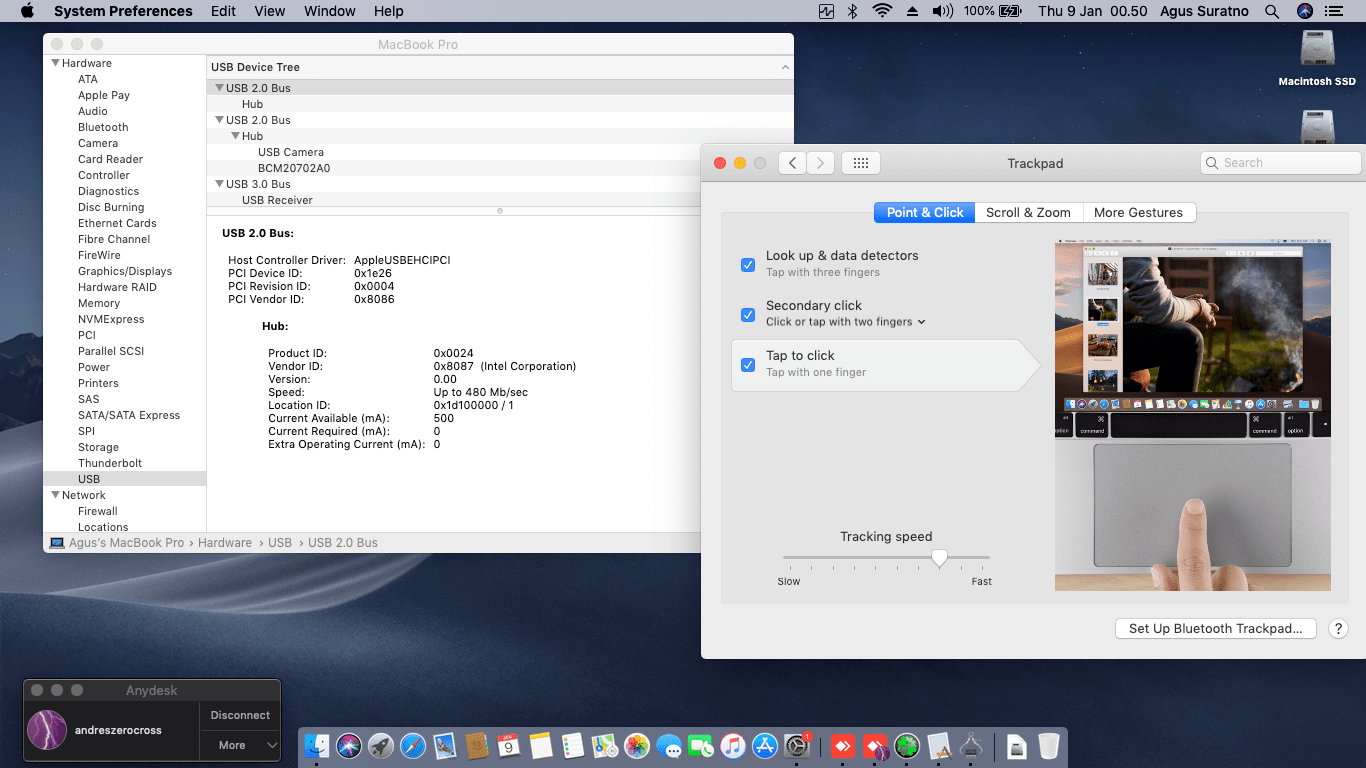Click the Bluetooth icon in the menu bar
Viewport: 1366px width, 768px height.
click(853, 11)
